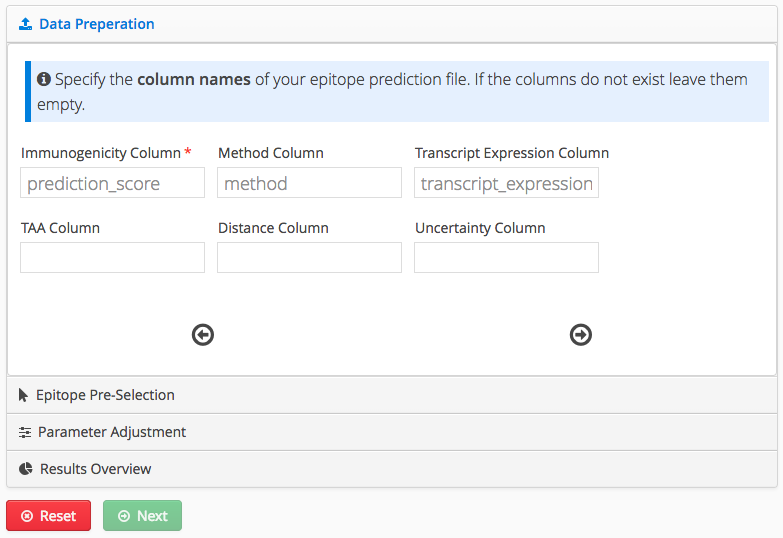Focus the Immunogenicity Column input field
The width and height of the screenshot is (783, 538).
point(112,183)
